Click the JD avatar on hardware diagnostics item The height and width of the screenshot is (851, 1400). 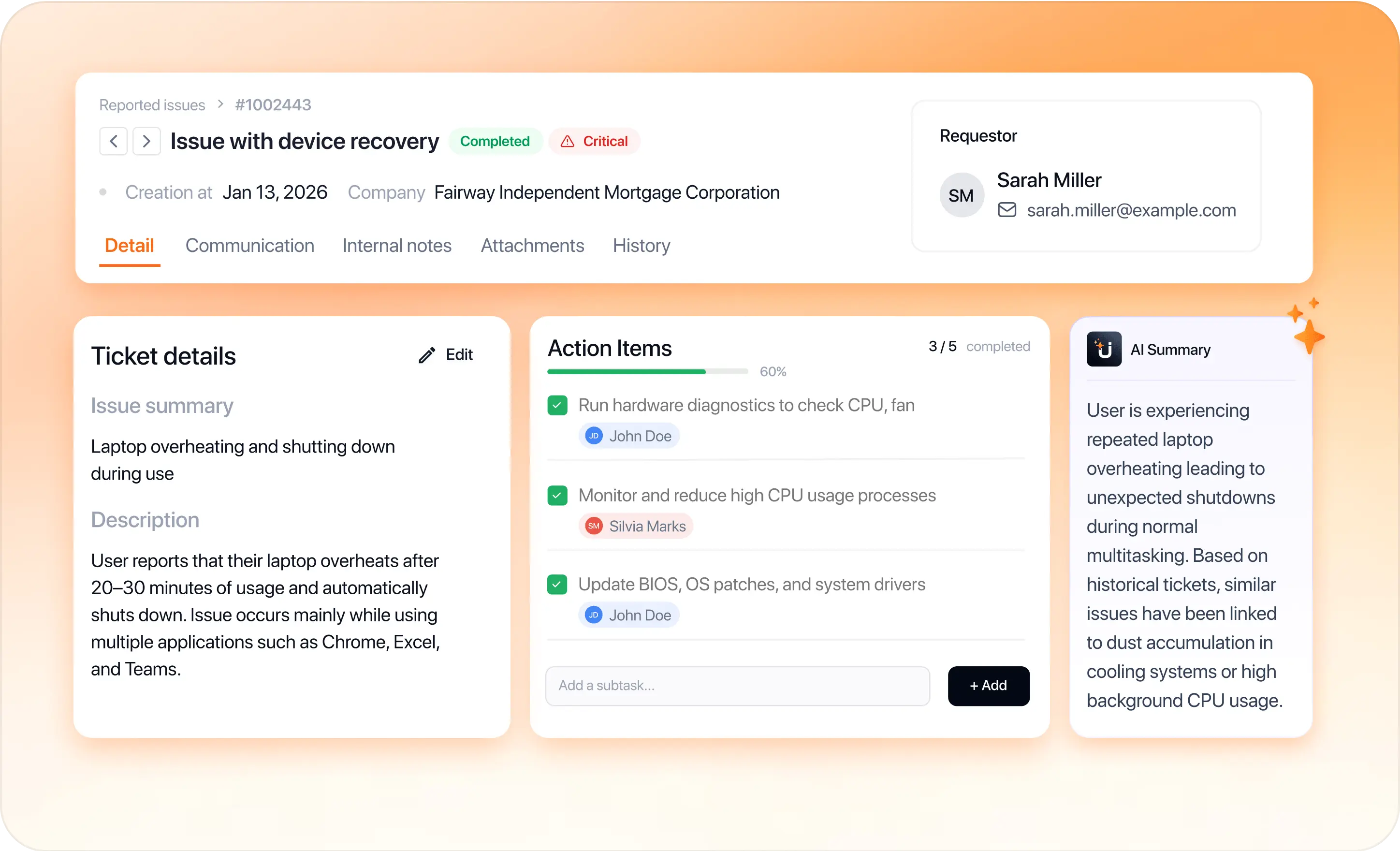click(x=594, y=436)
